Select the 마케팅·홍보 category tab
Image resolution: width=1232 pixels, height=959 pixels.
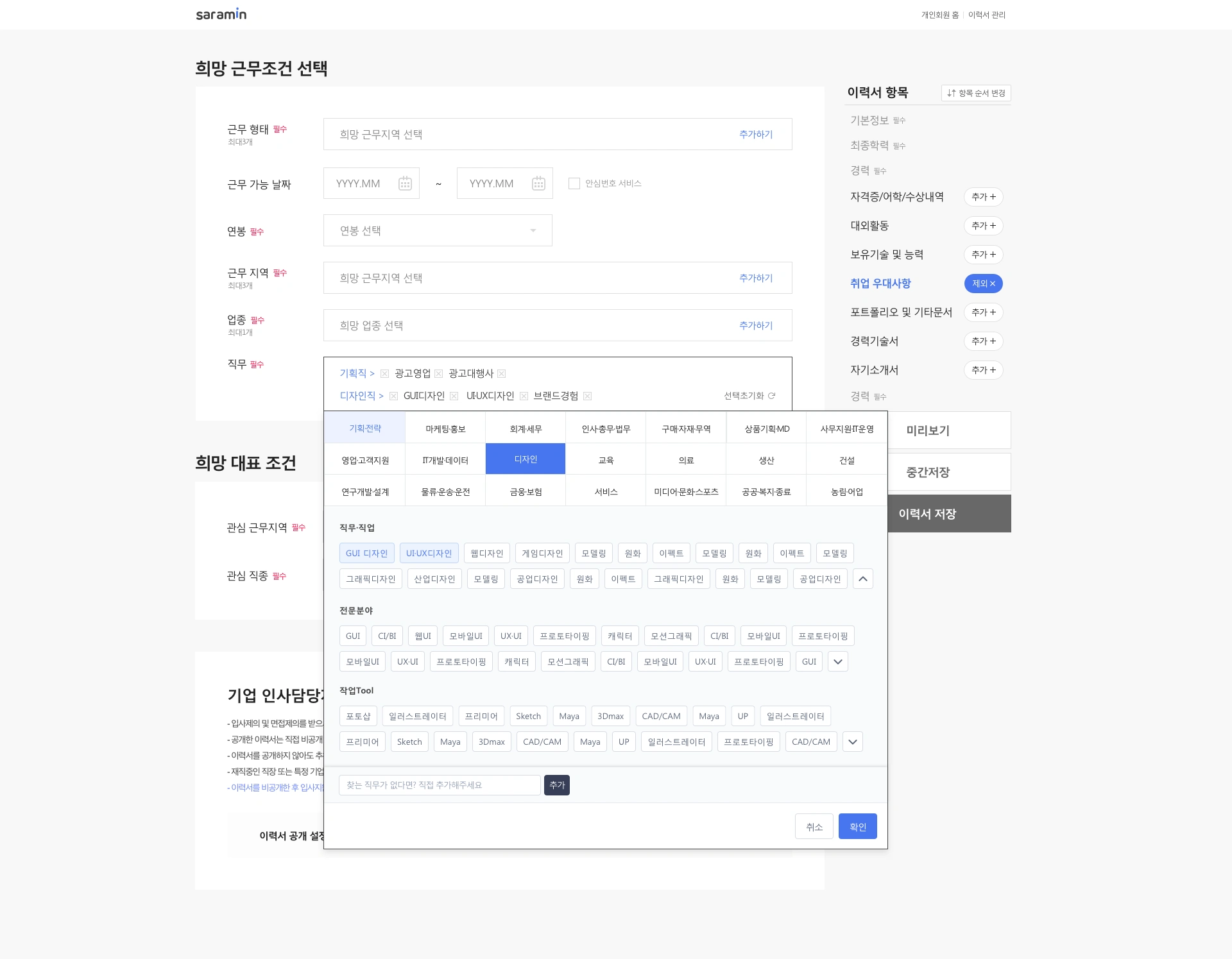(x=445, y=429)
